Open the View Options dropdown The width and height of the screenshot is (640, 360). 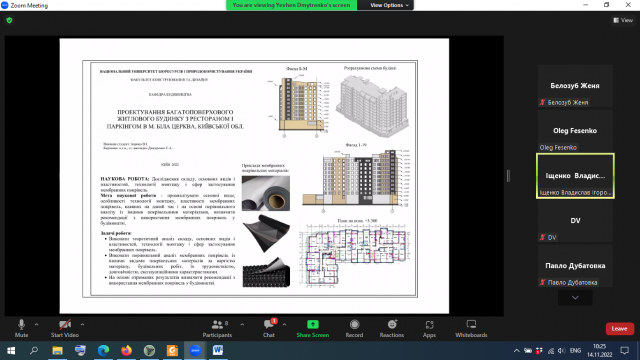(x=389, y=5)
